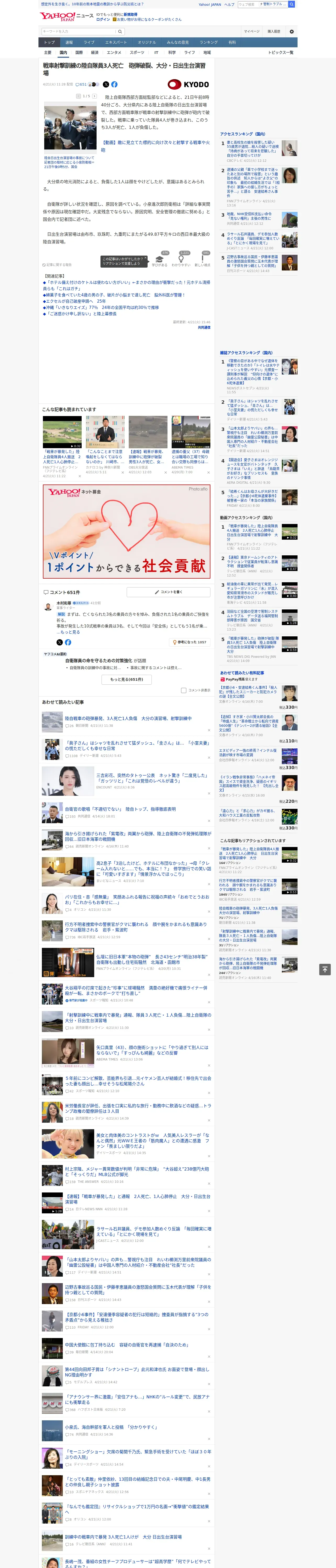The height and width of the screenshot is (1568, 336).
Task: Toggle the コメント非表示 checkbox
Action: click(183, 690)
